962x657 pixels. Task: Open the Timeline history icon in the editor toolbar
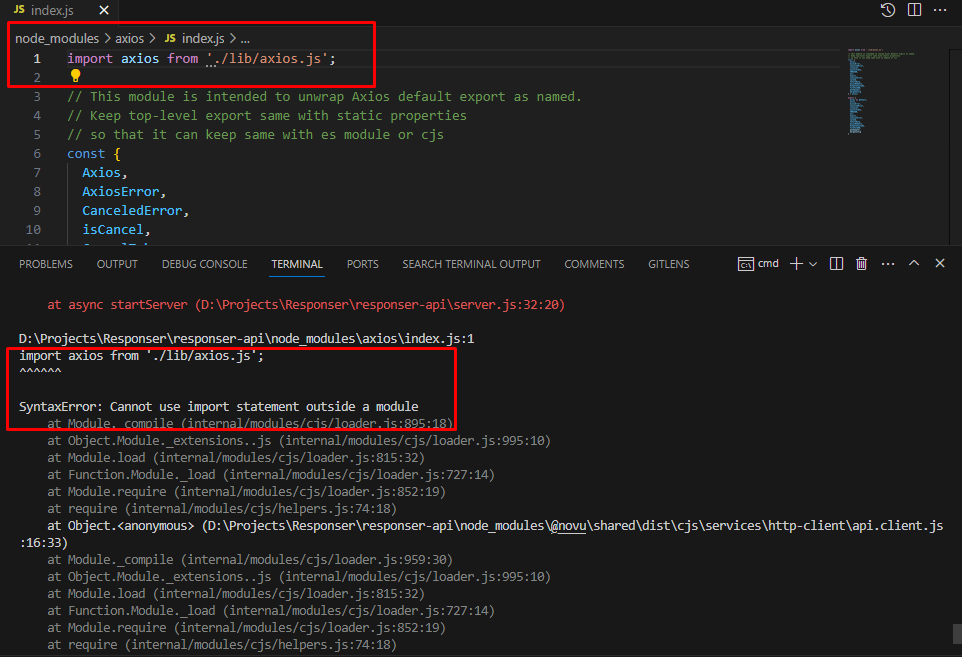pyautogui.click(x=887, y=10)
